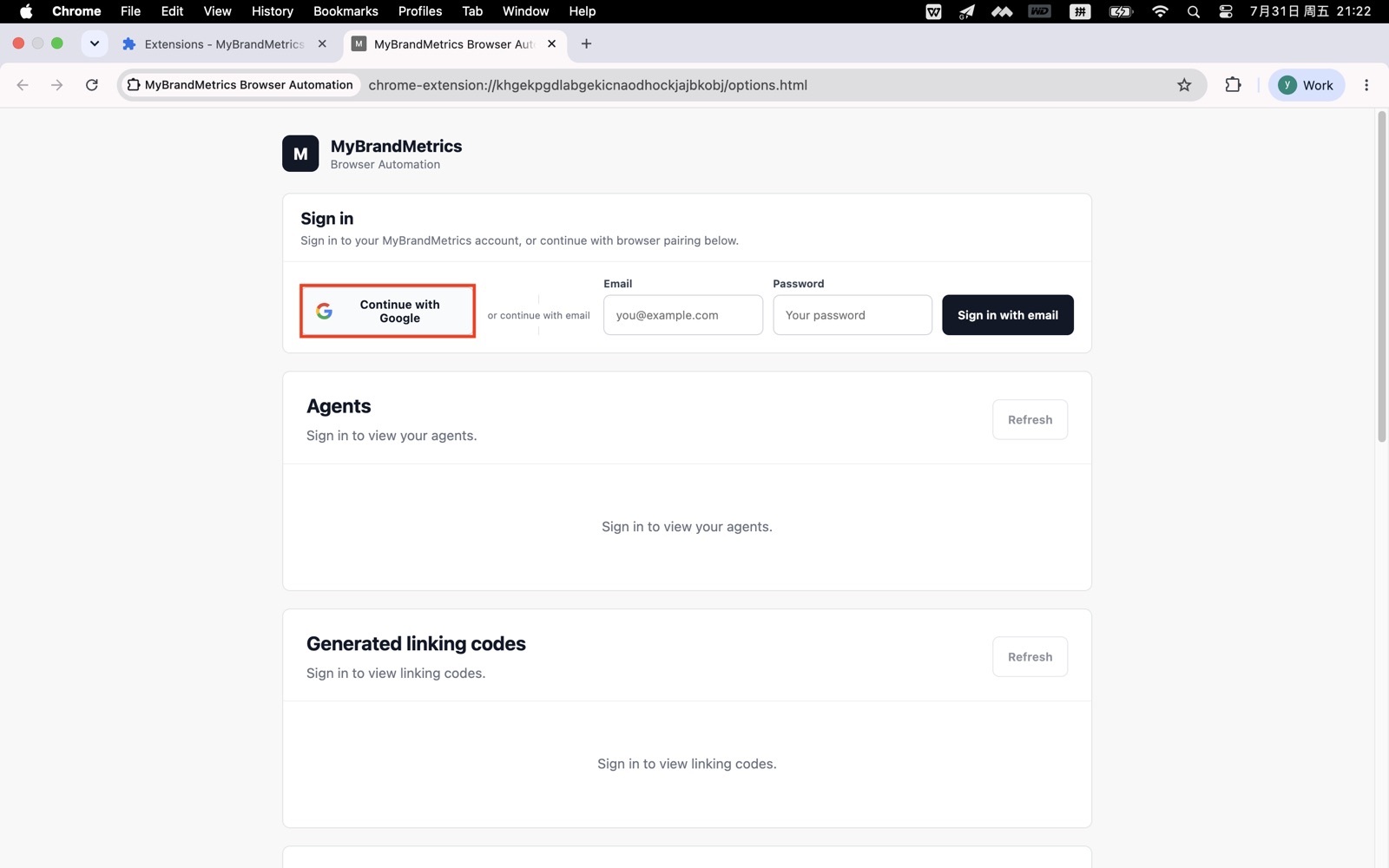Open the History menu
The image size is (1389, 868).
[273, 11]
